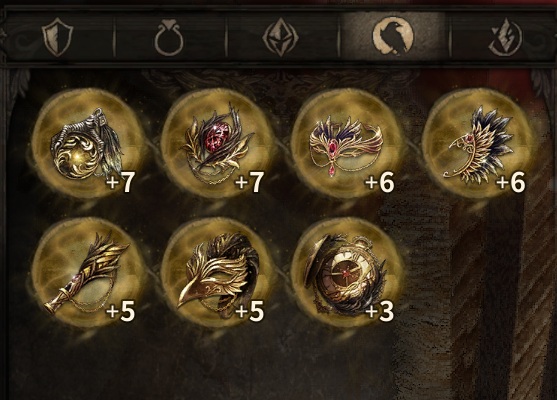Viewport: 557px width, 400px height.
Task: Select the raven silhouette tab
Action: pos(393,36)
